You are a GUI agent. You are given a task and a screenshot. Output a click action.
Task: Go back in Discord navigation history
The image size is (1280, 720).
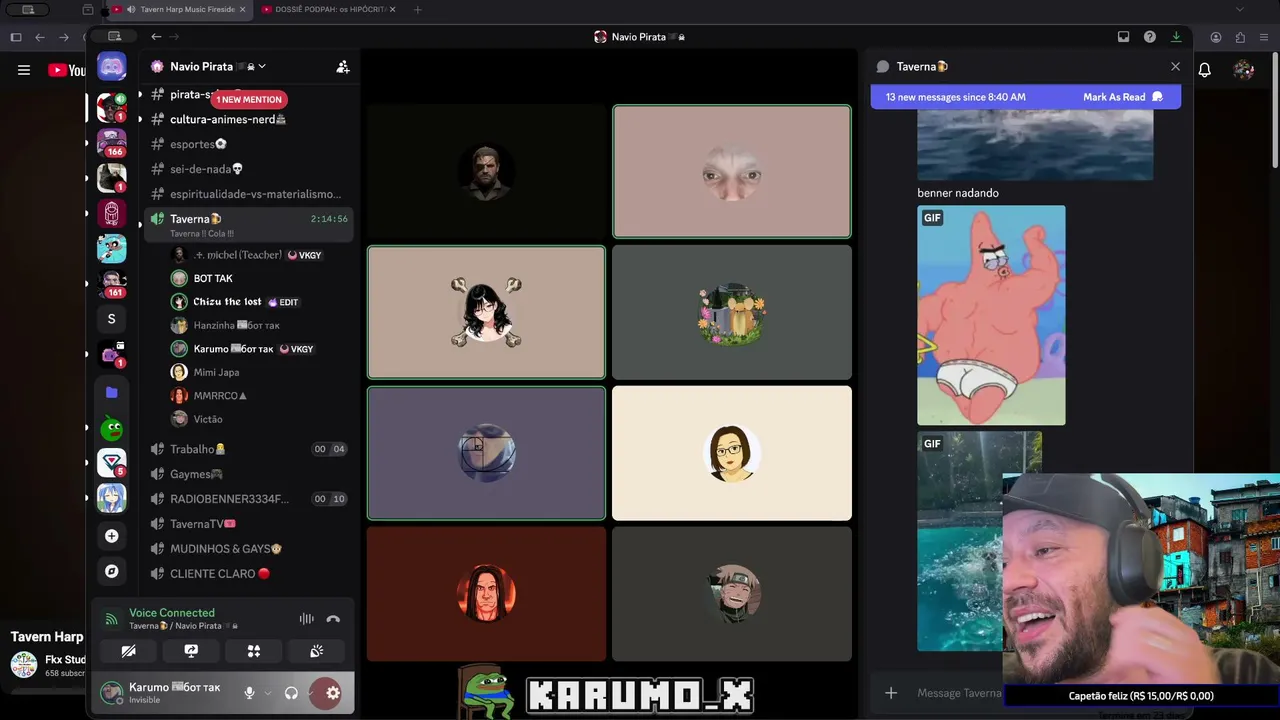point(156,37)
